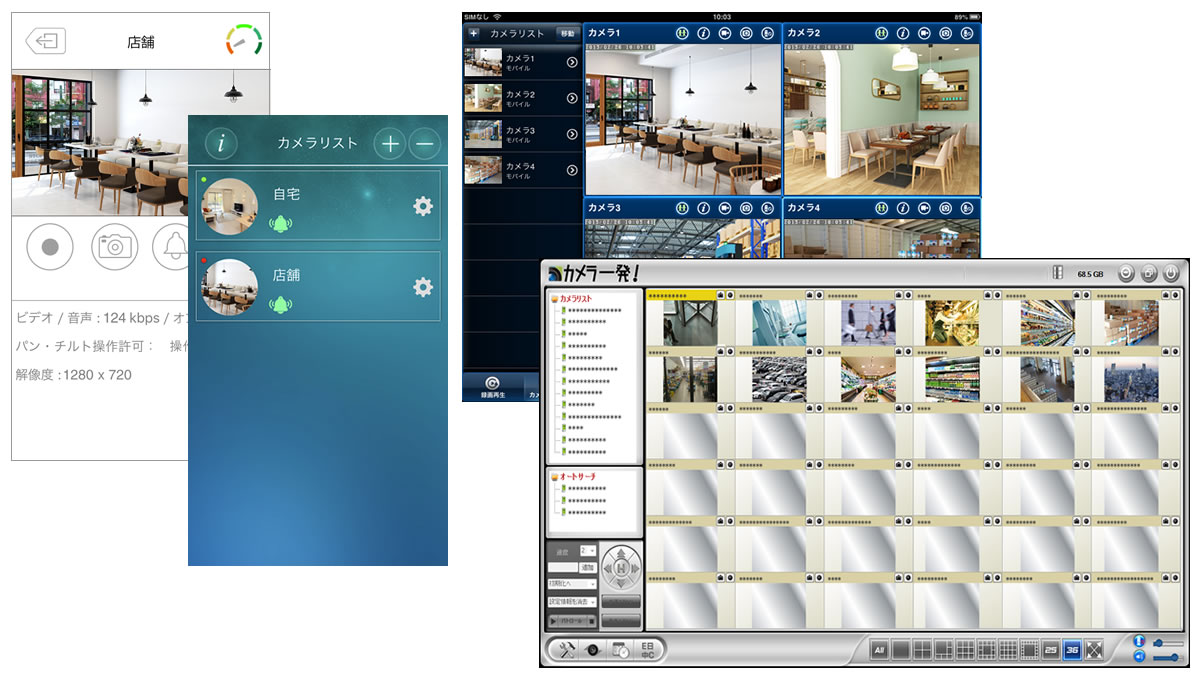
Task: Expand カメラ3 details with its chevron arrow
Action: click(x=572, y=134)
